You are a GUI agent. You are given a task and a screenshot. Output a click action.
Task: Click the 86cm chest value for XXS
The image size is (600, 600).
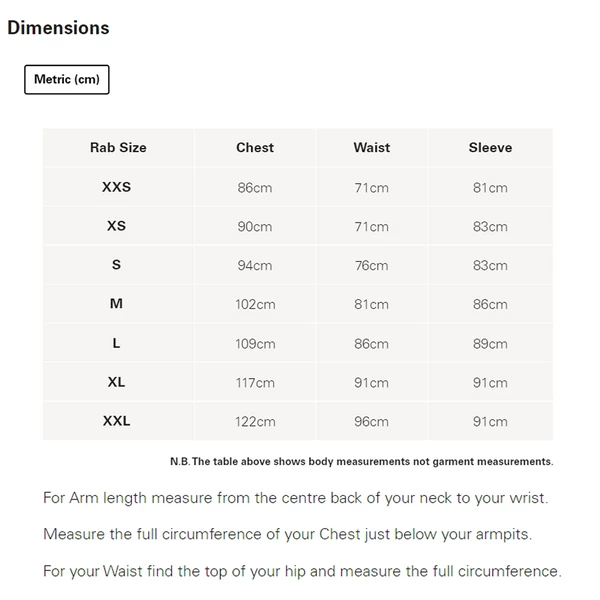[x=255, y=188]
